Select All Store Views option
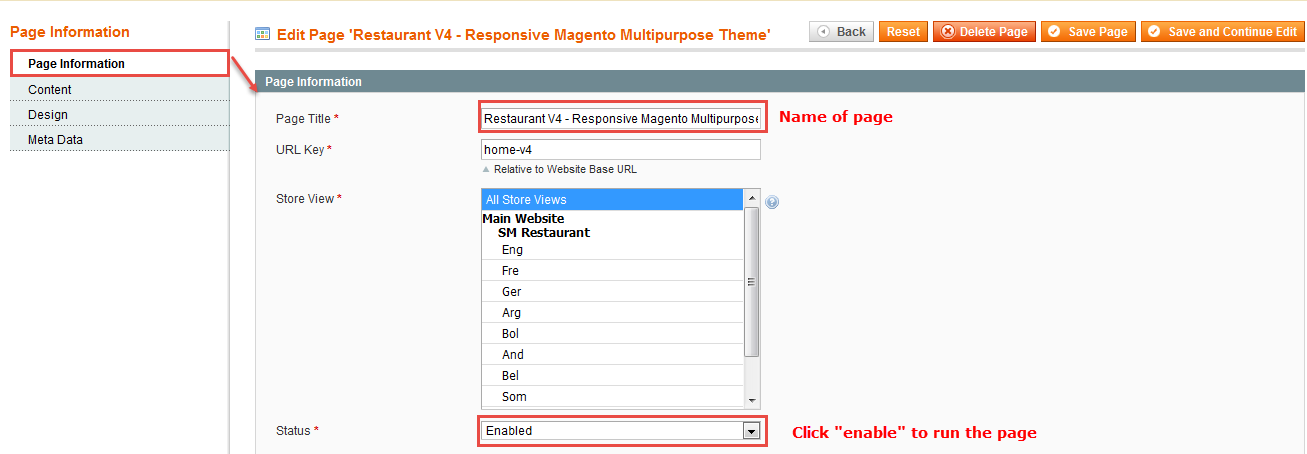Viewport: 1307px width, 454px height. [x=613, y=200]
